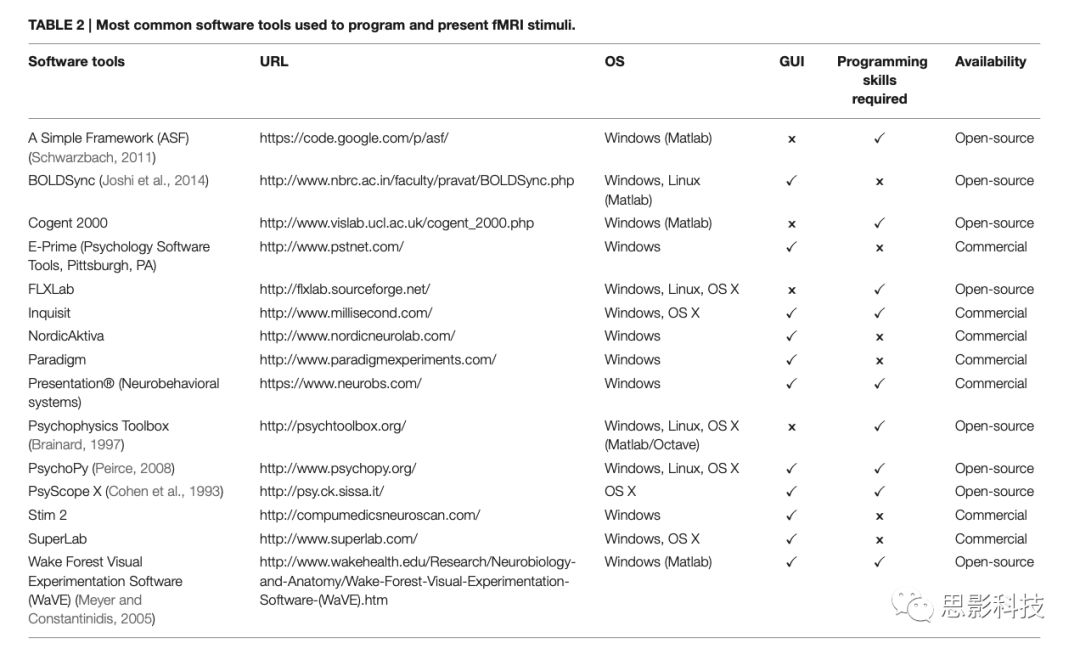1080x654 pixels.
Task: Click the Software tools column header
Action: tap(76, 62)
